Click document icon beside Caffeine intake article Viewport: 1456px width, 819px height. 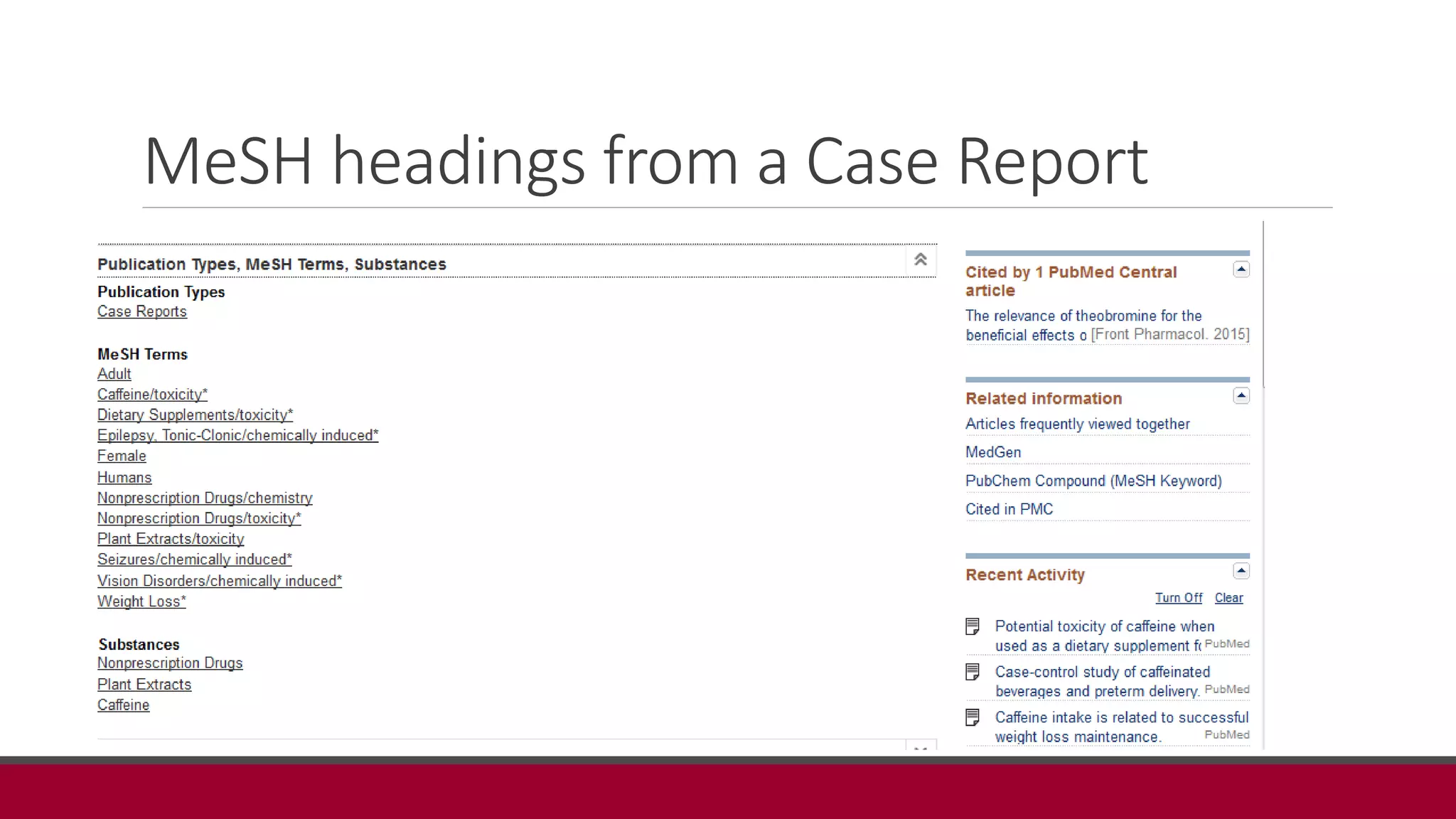[x=973, y=717]
